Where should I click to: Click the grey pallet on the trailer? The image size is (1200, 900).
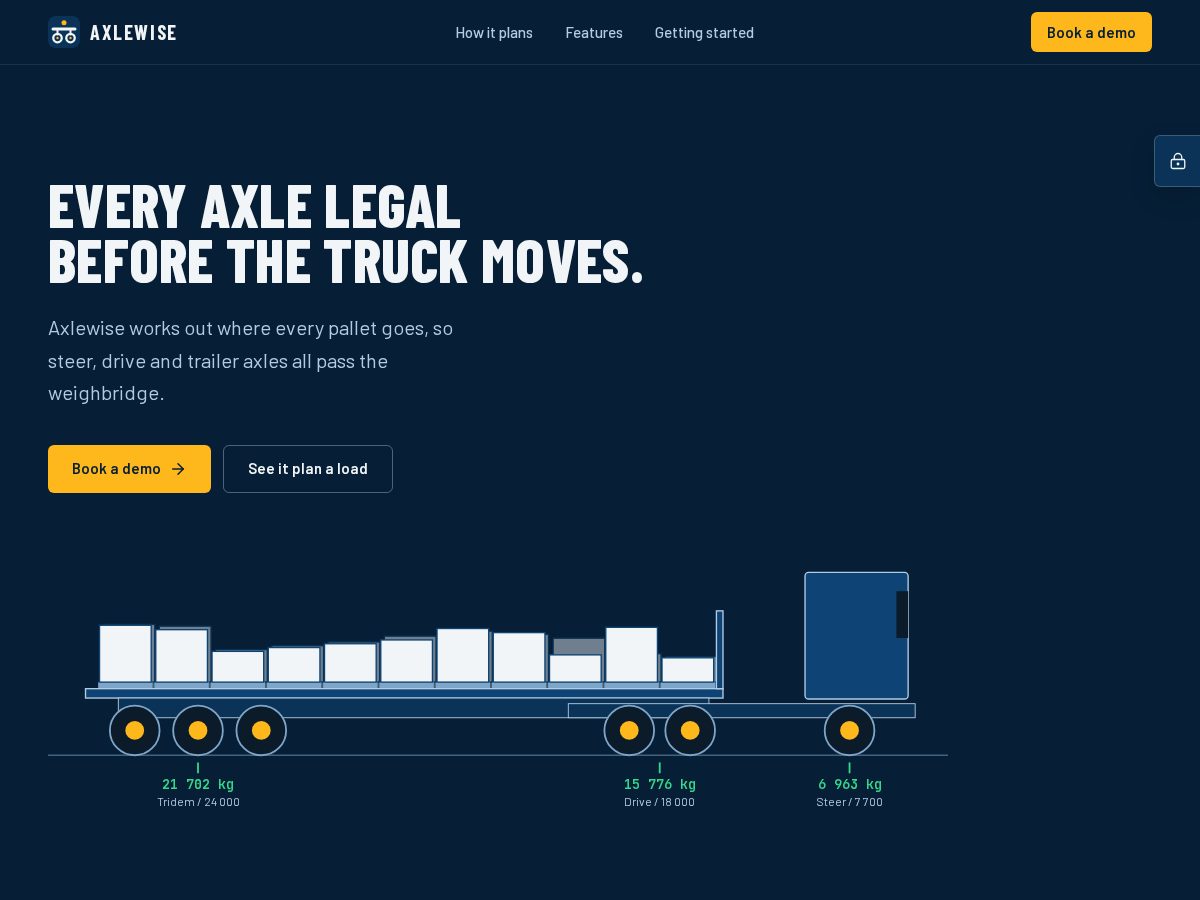[x=579, y=646]
